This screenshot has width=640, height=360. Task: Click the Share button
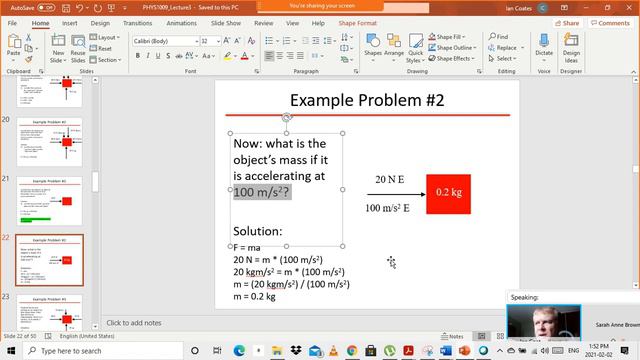(x=567, y=23)
